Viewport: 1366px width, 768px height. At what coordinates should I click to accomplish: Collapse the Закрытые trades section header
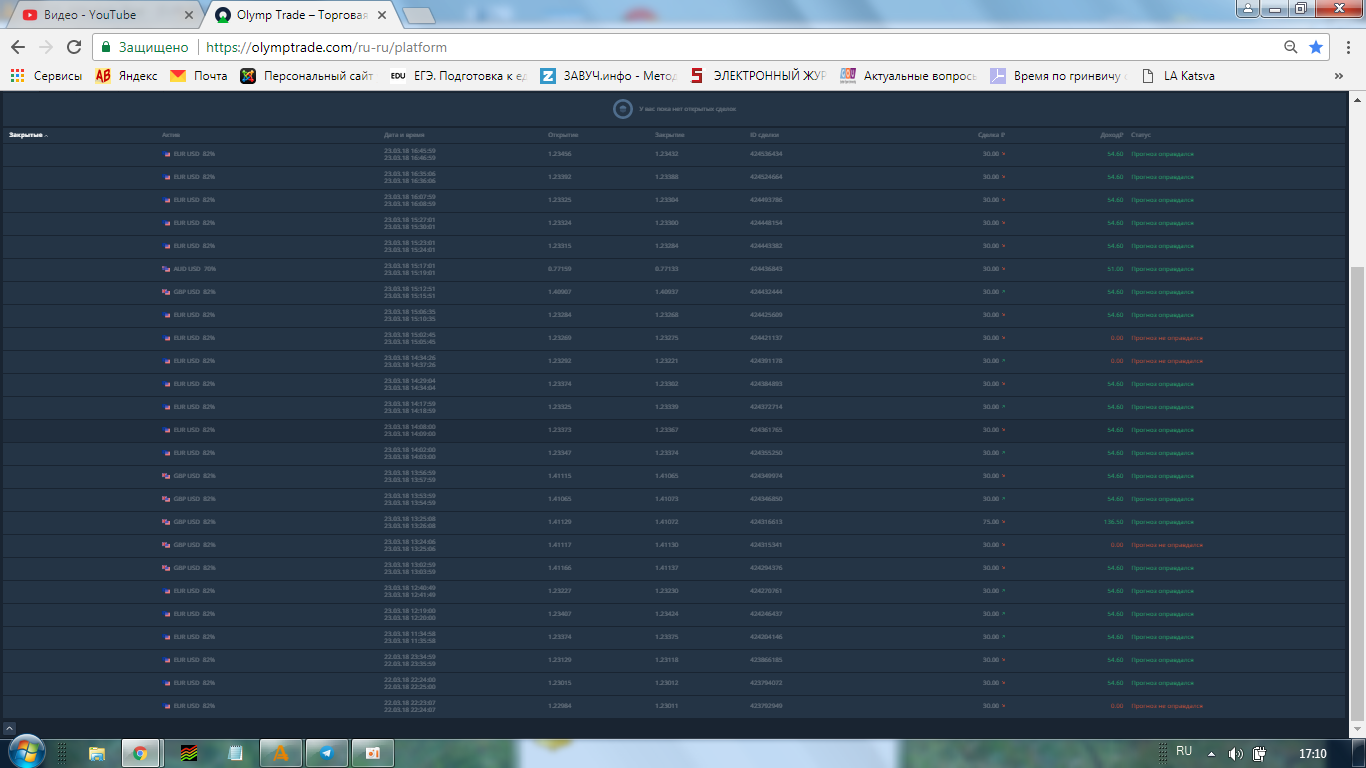point(28,135)
